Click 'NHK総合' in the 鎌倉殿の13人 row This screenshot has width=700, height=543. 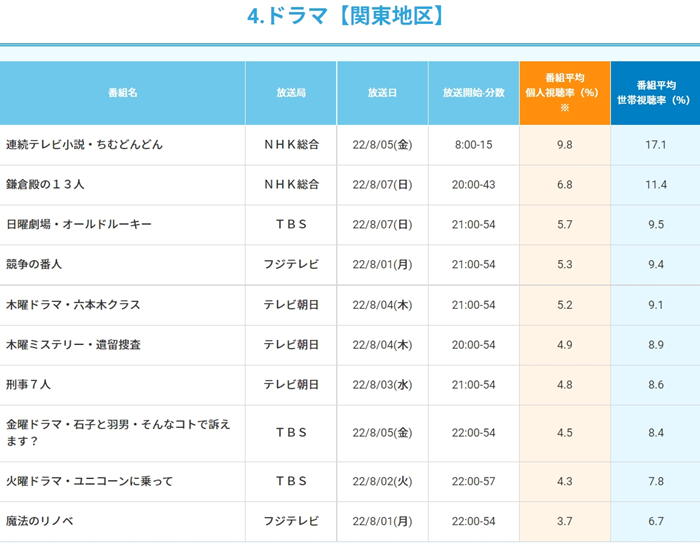tap(292, 184)
